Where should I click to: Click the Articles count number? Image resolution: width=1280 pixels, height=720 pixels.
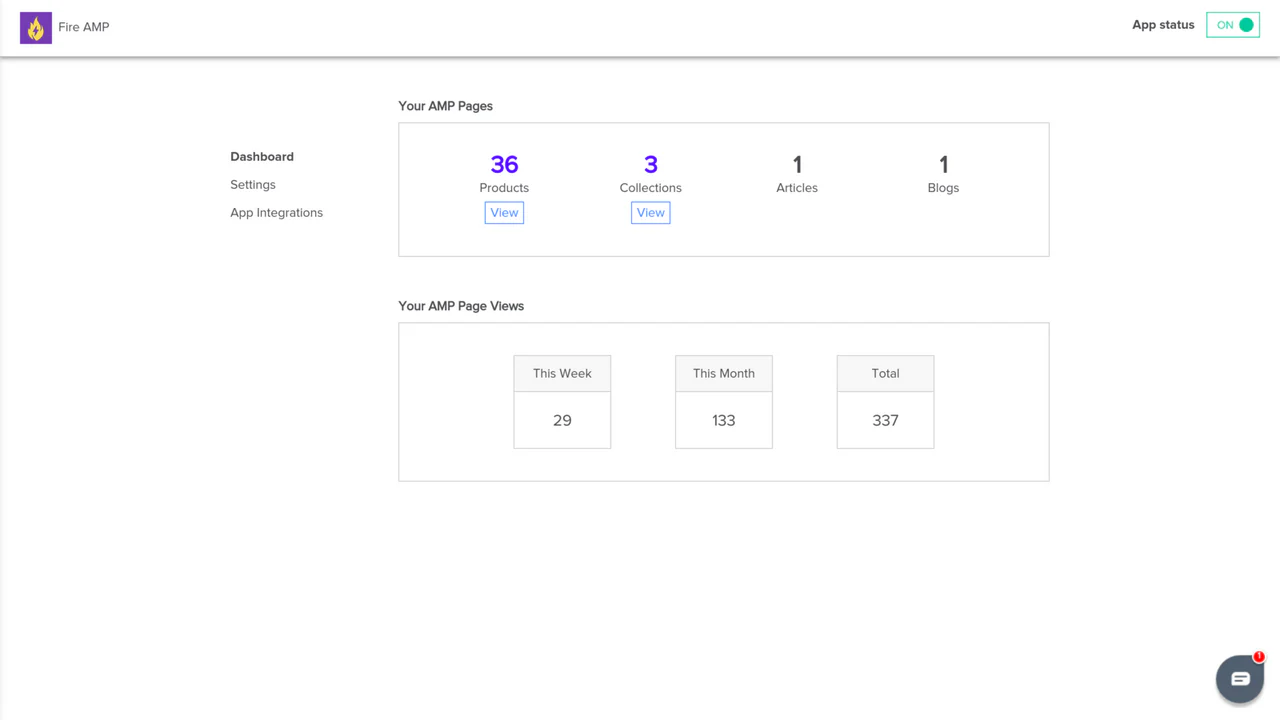(797, 164)
